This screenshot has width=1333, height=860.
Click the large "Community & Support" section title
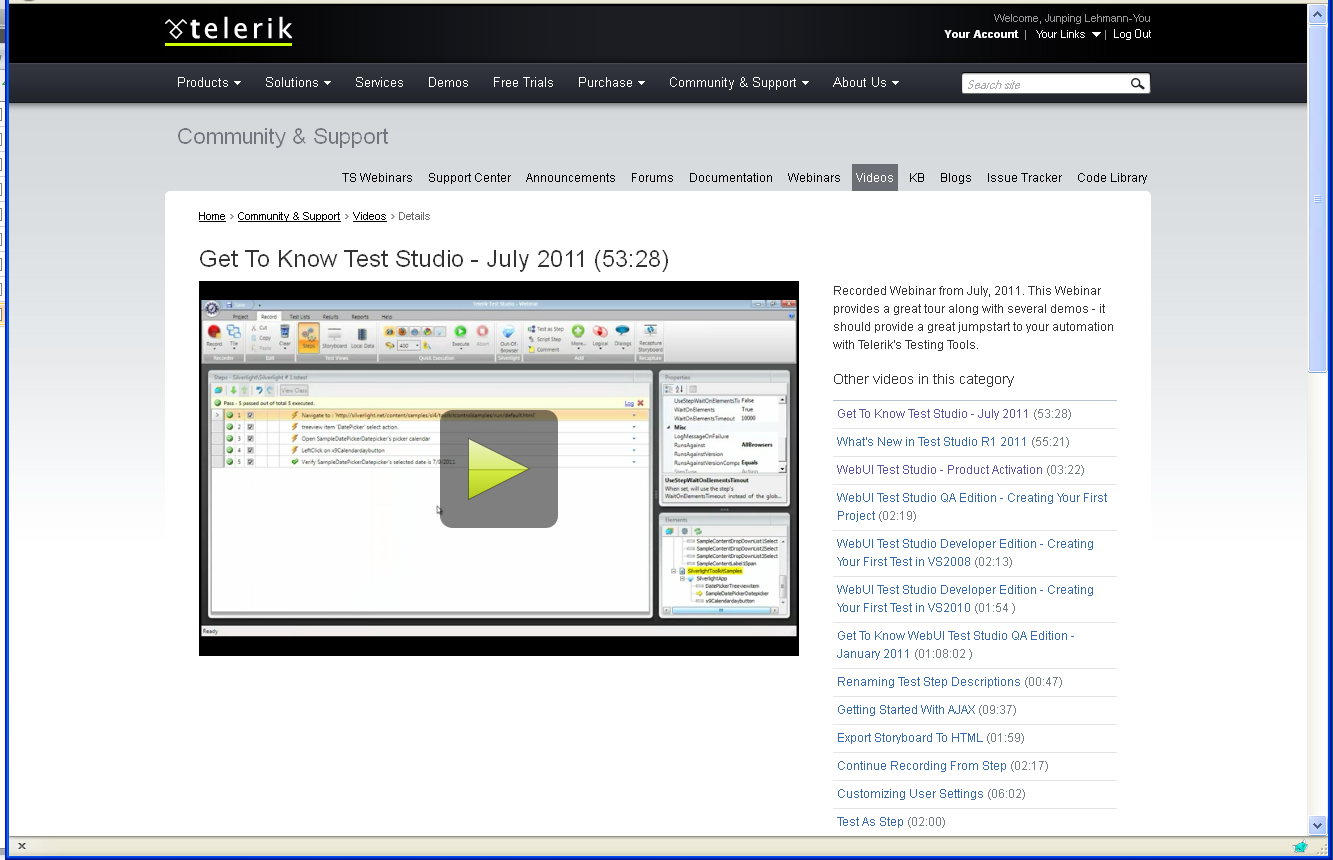click(283, 137)
